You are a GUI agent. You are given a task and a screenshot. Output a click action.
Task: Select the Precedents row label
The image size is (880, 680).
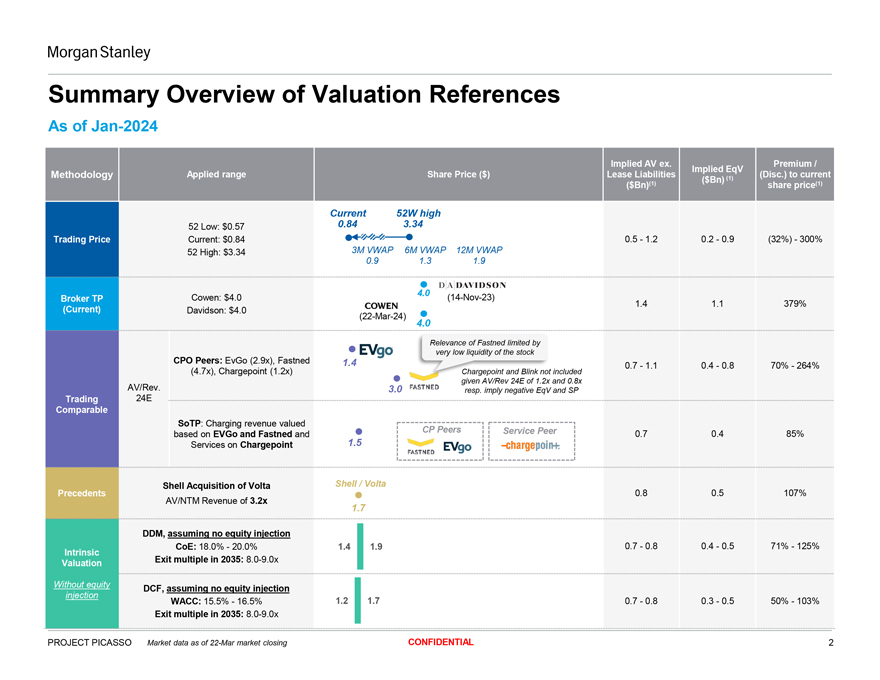(82, 492)
